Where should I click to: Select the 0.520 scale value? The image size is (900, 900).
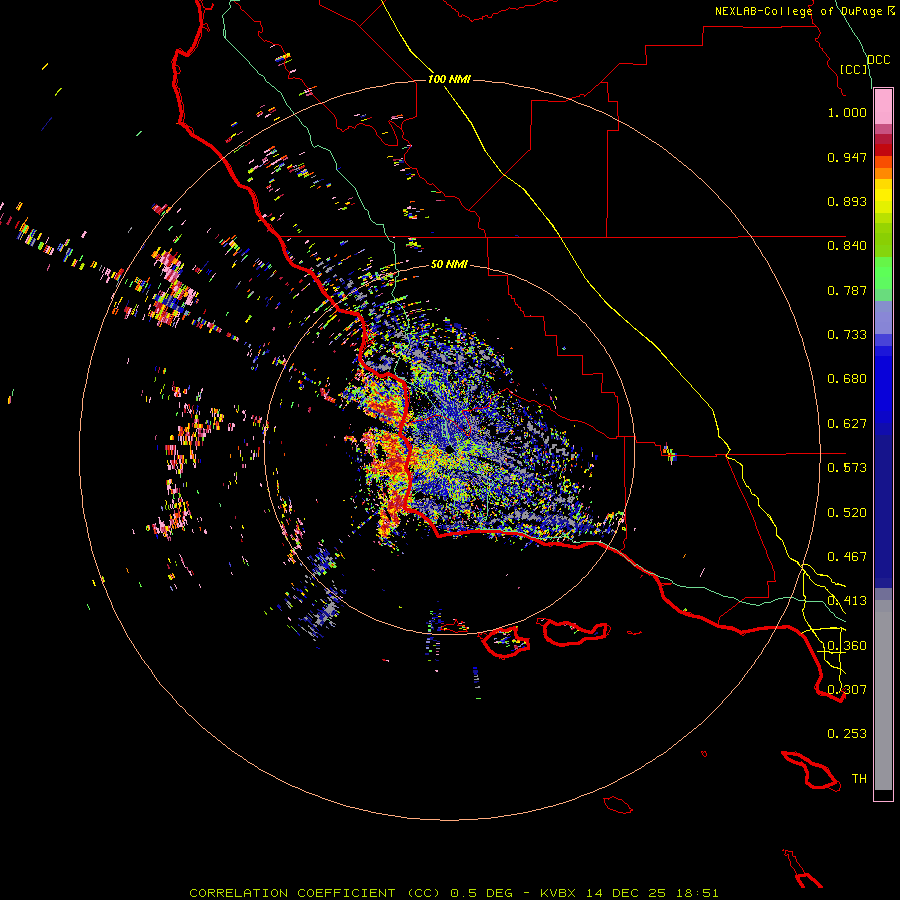pos(847,513)
